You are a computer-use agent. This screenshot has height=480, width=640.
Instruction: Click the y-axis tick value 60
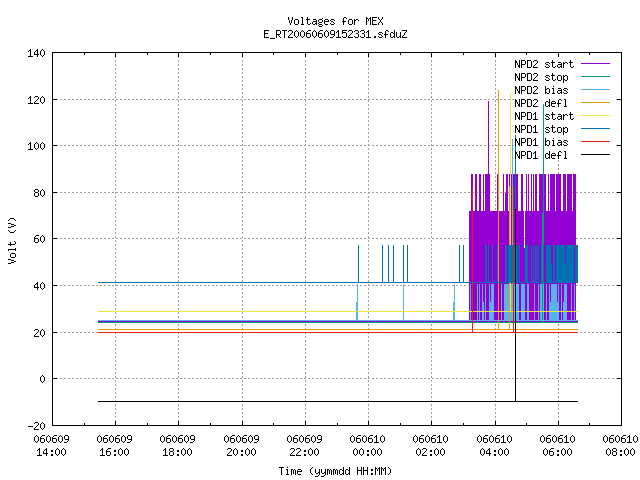[39, 239]
